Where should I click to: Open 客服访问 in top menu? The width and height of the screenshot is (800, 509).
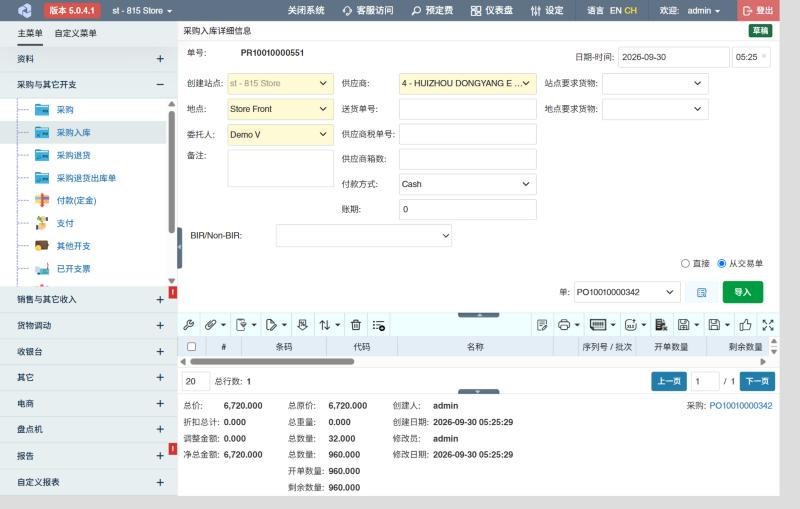pyautogui.click(x=368, y=10)
